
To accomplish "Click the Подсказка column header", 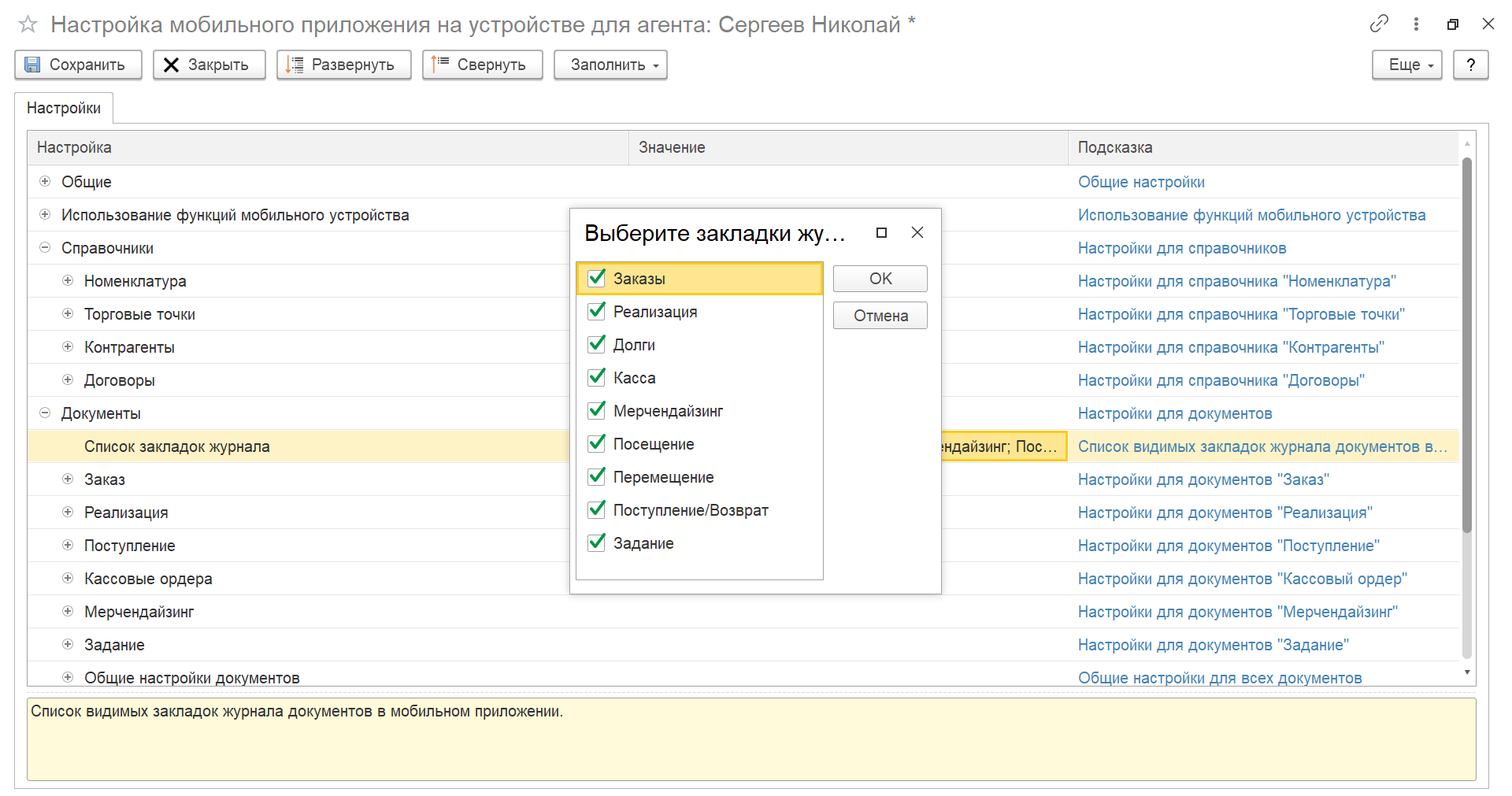I will point(1263,147).
